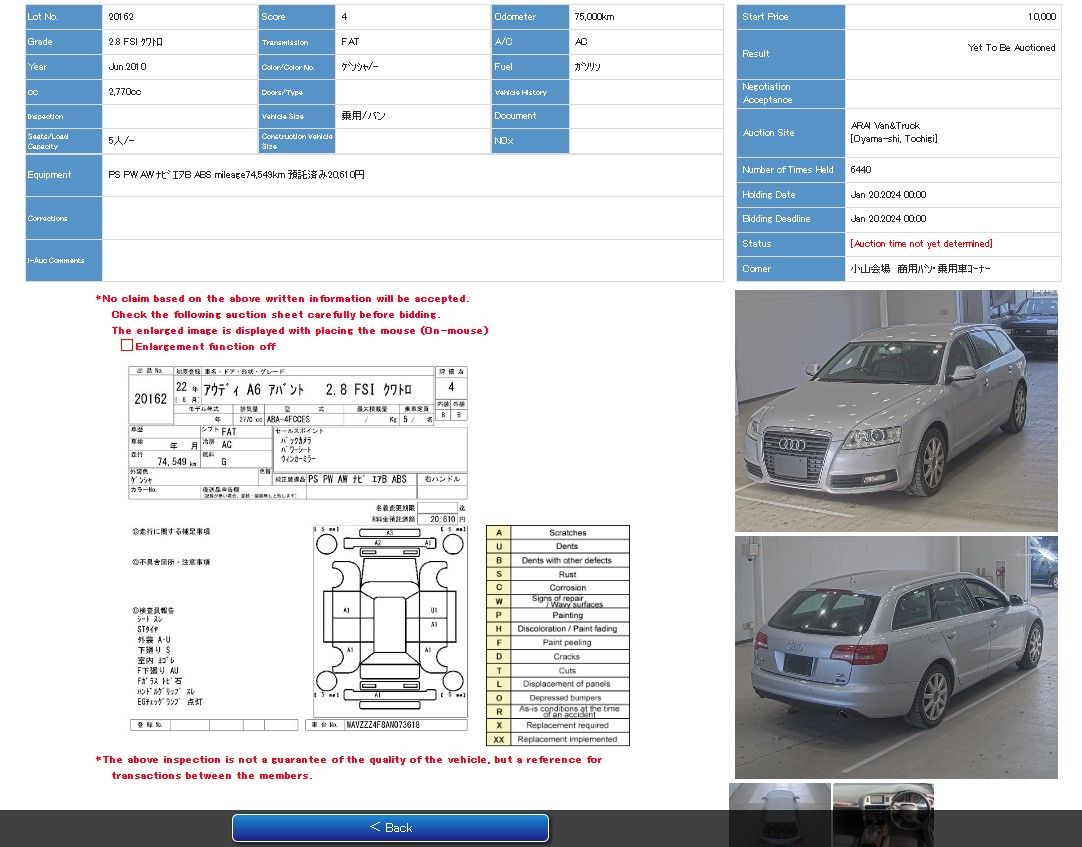Image resolution: width=1082 pixels, height=847 pixels.
Task: Tick the Enlargement function off checkbox
Action: click(x=127, y=345)
